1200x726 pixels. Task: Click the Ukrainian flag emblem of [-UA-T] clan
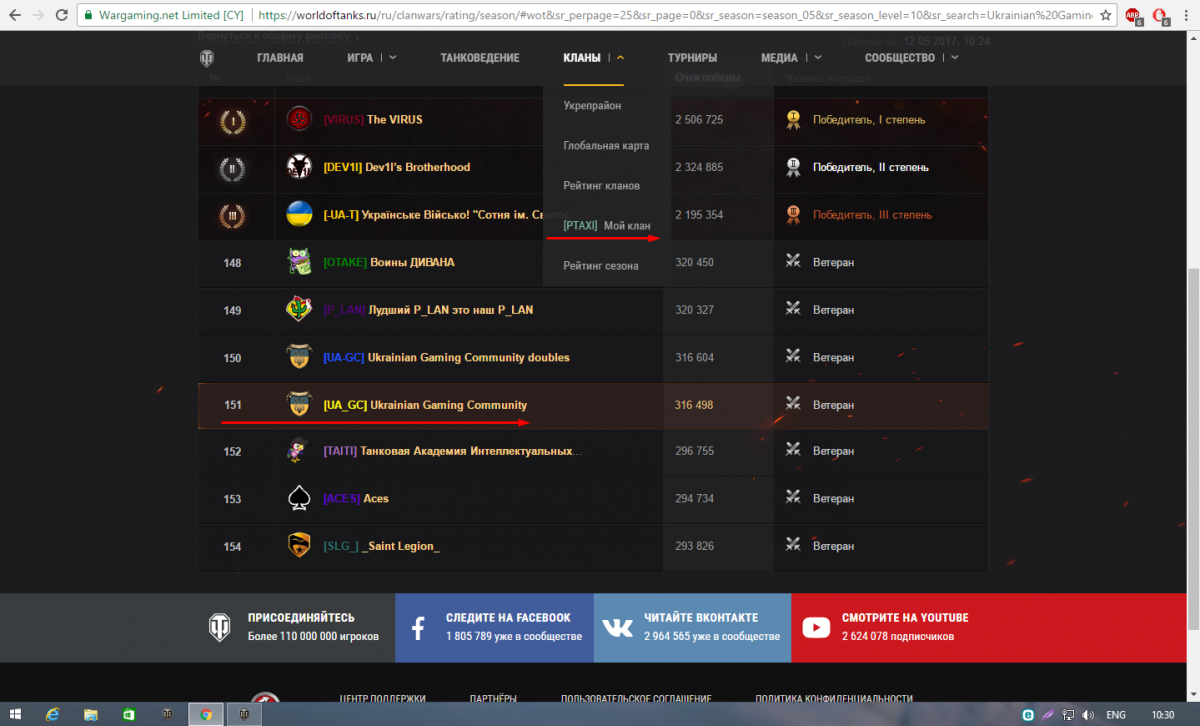pos(298,214)
